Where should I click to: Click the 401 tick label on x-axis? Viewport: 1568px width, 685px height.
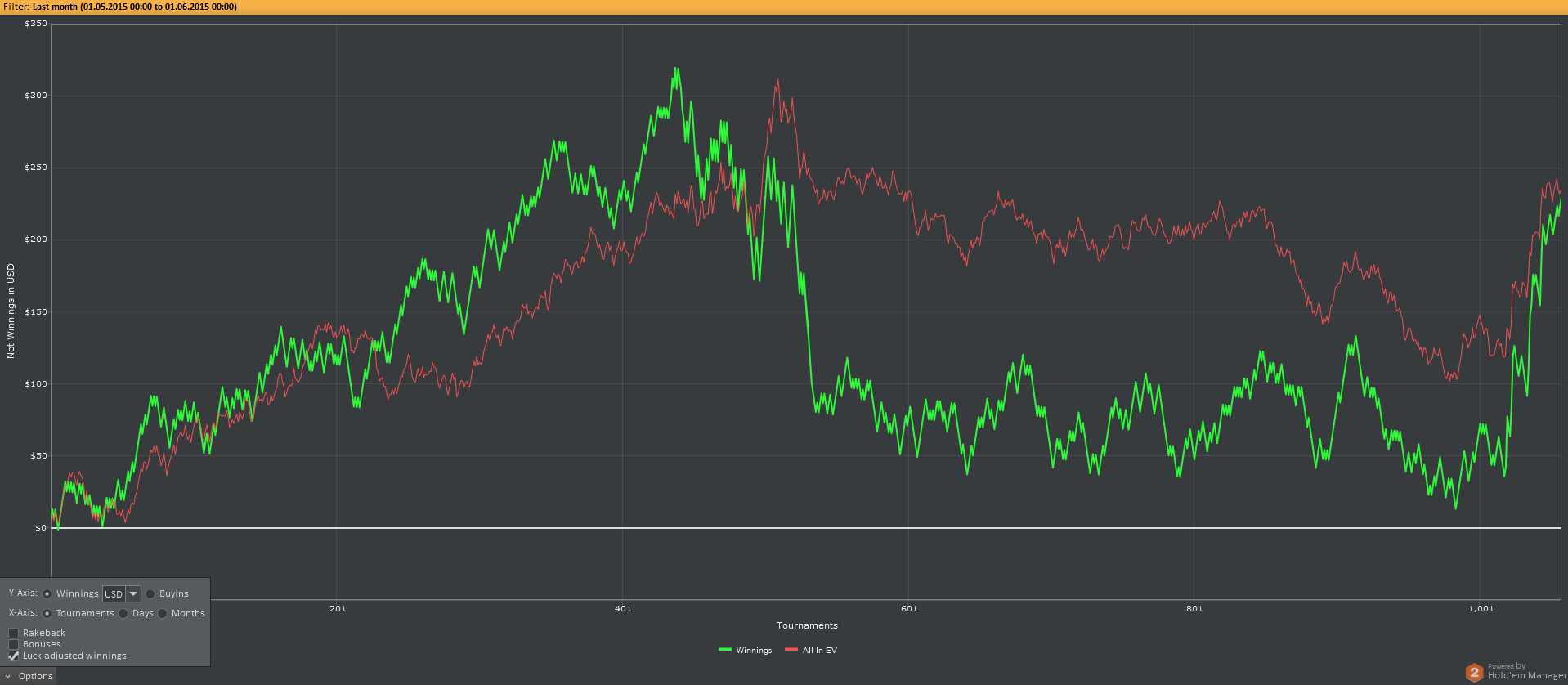(623, 608)
